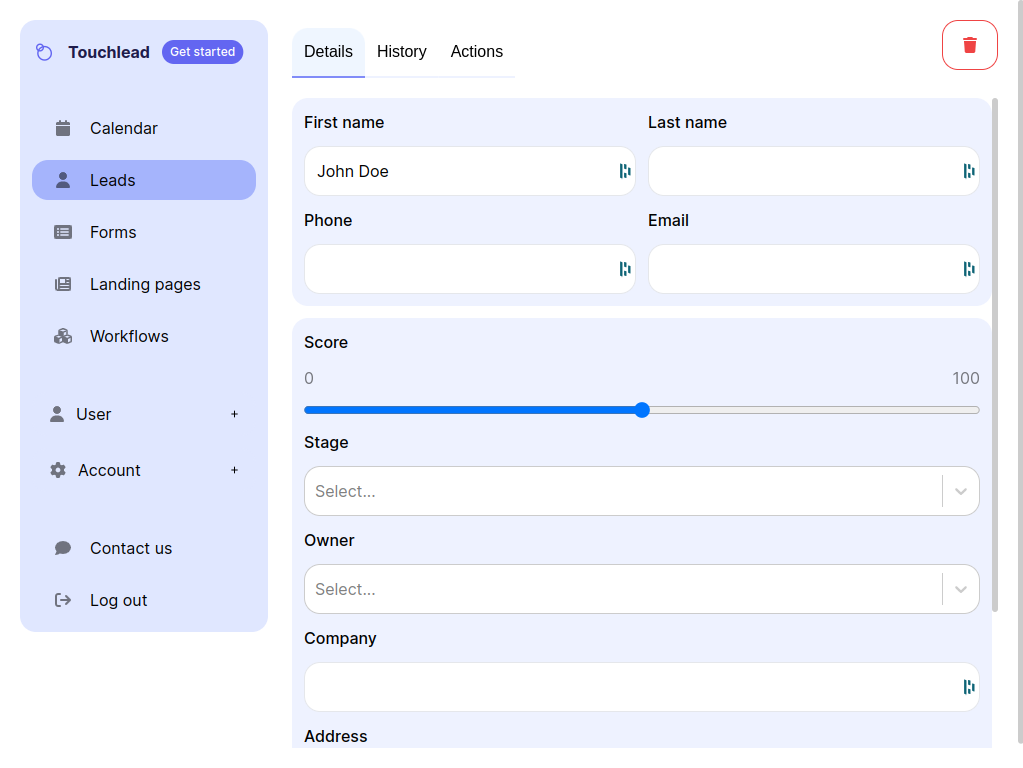Image resolution: width=1023 pixels, height=768 pixels.
Task: Focus the Company input field
Action: point(641,686)
